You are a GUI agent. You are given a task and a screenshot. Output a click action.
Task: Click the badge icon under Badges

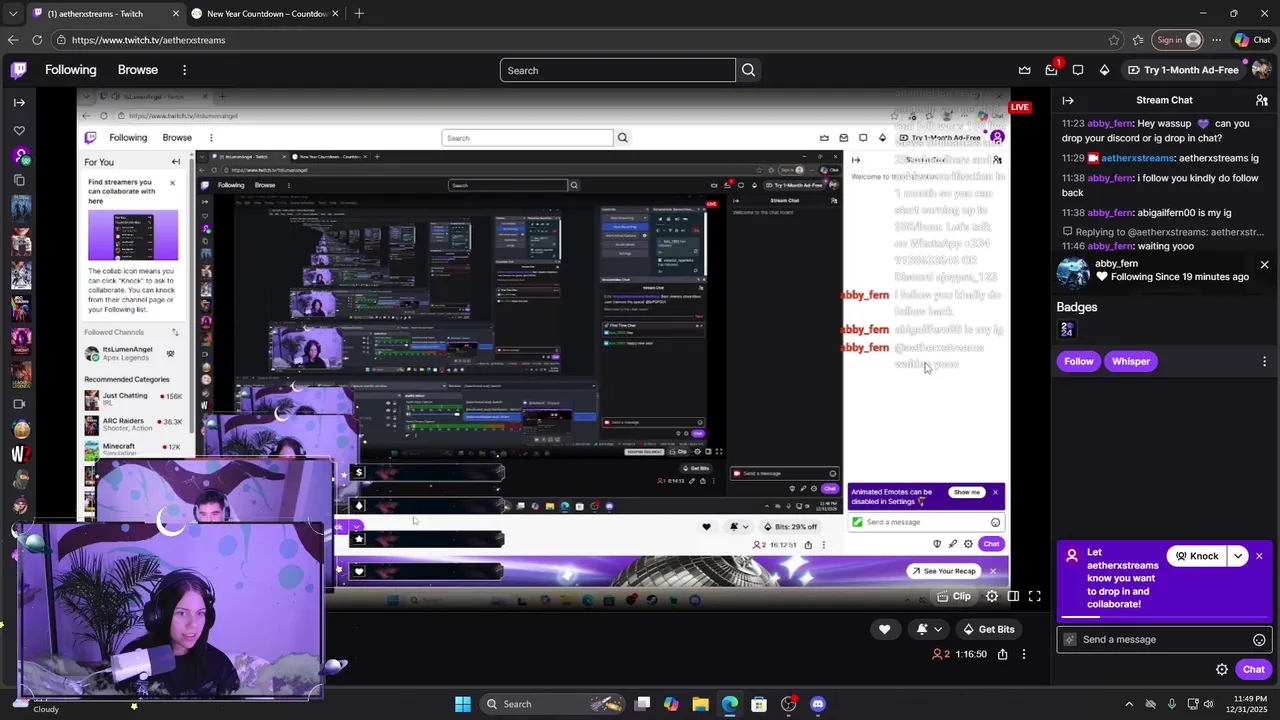pyautogui.click(x=1067, y=330)
